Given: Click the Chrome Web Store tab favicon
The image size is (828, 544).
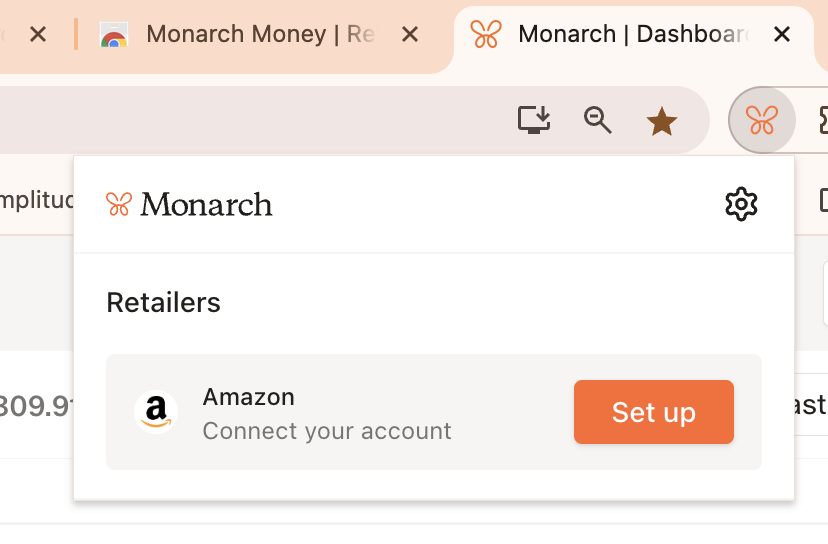Looking at the screenshot, I should tap(114, 35).
